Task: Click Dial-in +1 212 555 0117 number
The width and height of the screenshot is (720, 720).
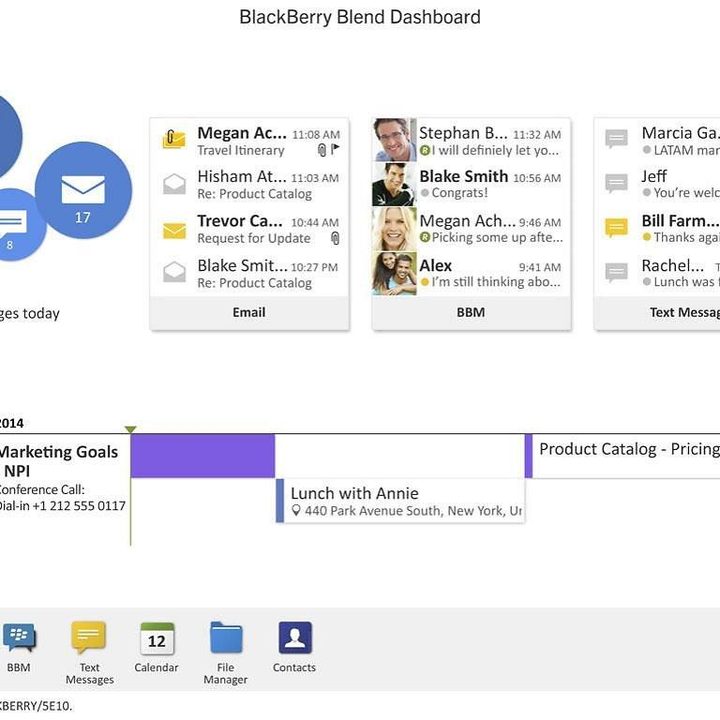Action: pos(62,506)
